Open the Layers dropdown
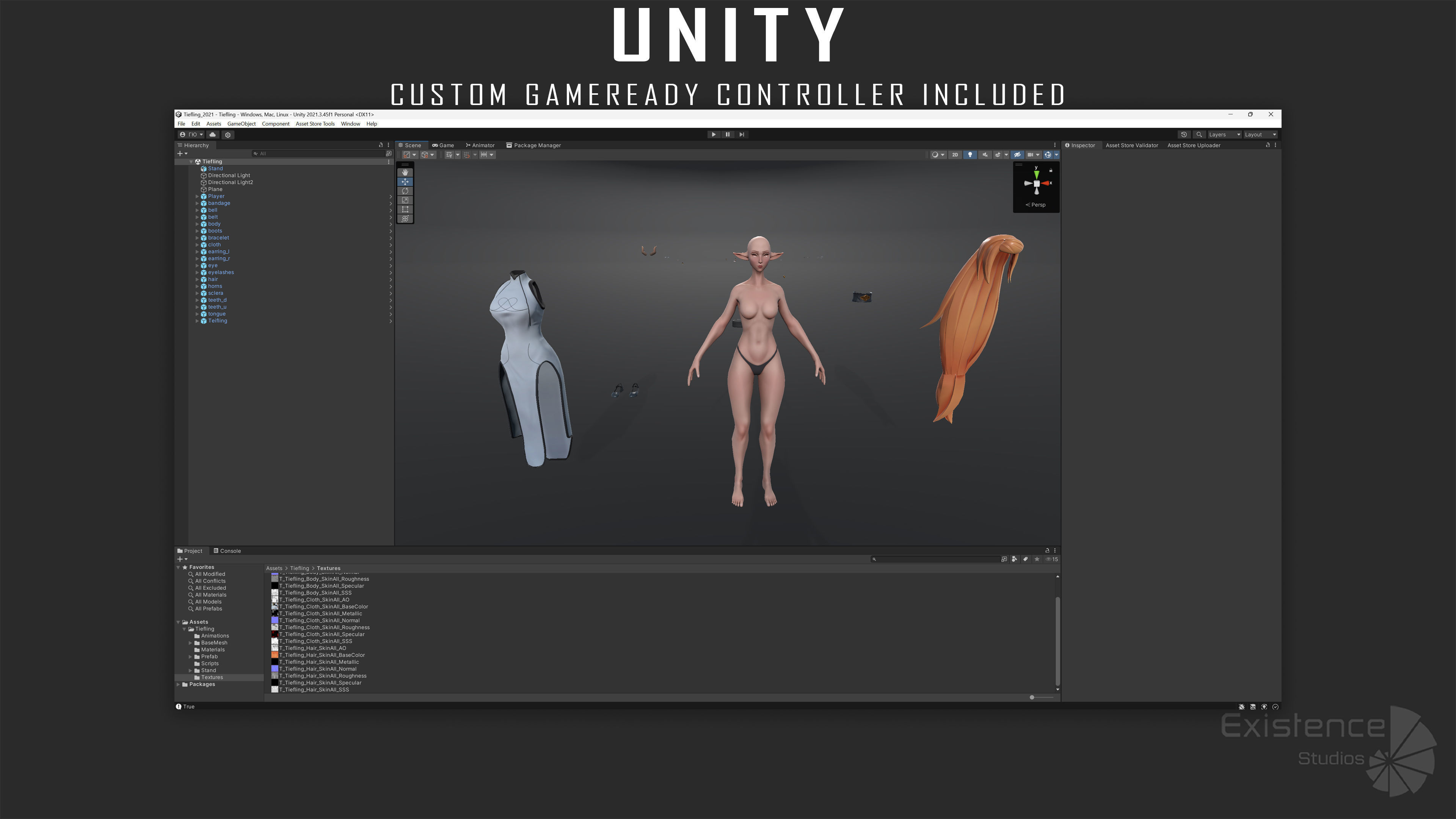This screenshot has width=1456, height=819. coord(1224,135)
